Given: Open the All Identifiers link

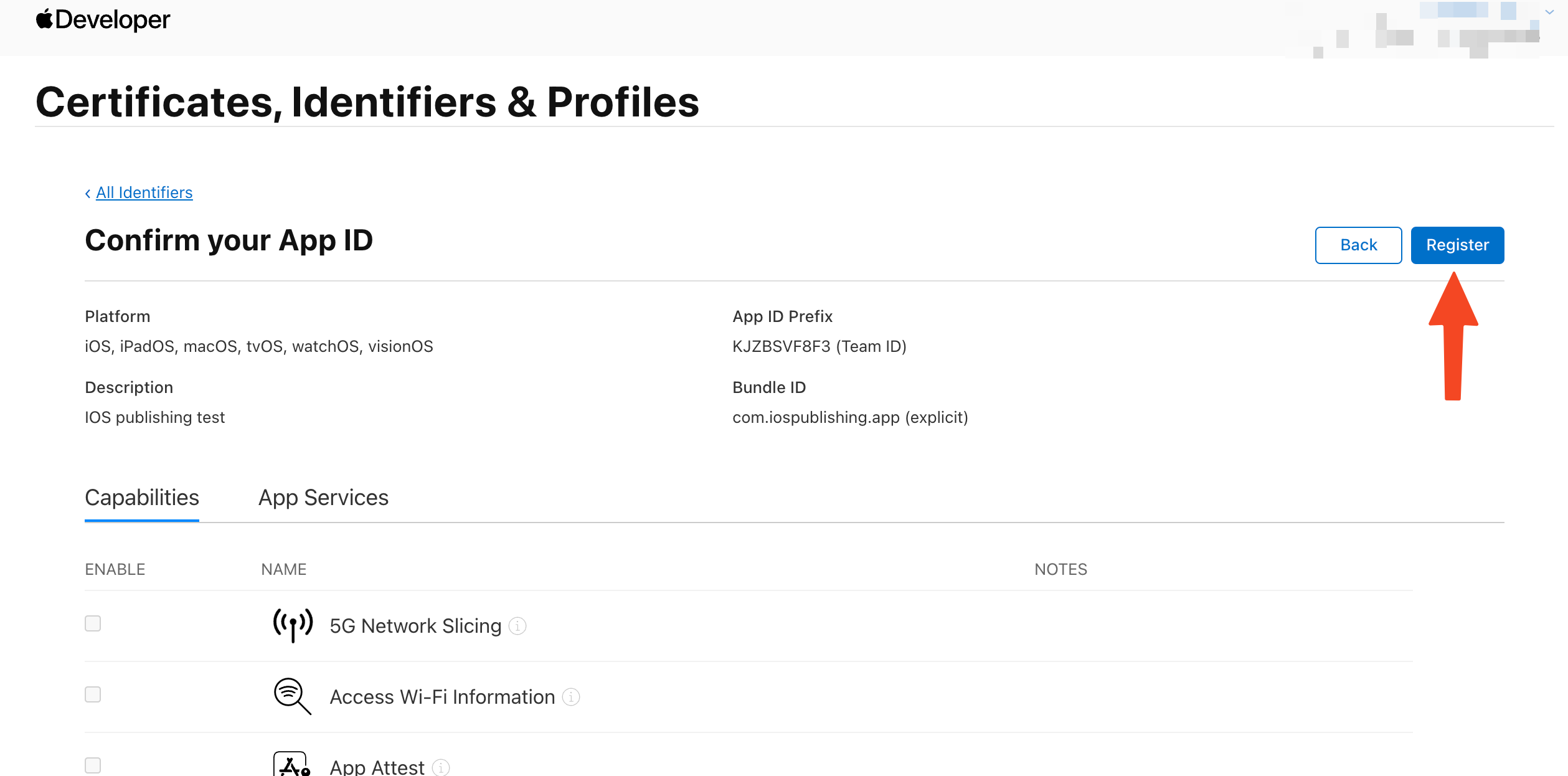Looking at the screenshot, I should click(144, 192).
